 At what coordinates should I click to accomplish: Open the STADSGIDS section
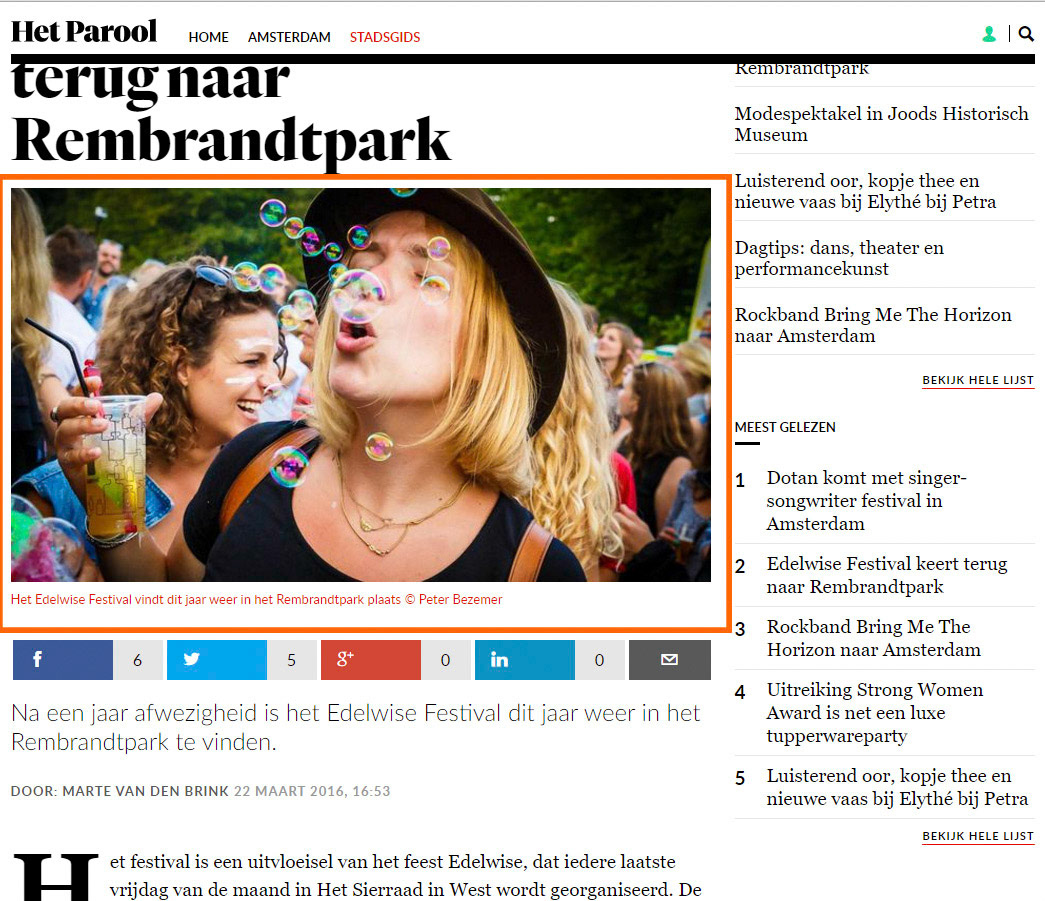pos(385,37)
